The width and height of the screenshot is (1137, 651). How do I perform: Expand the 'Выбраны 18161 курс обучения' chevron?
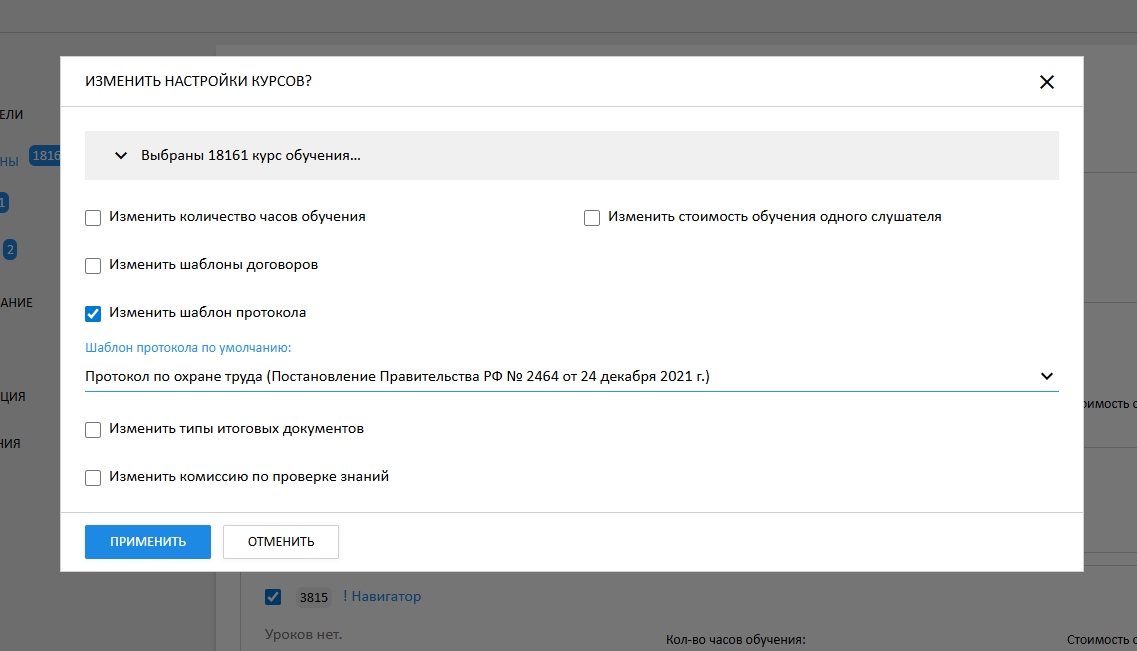tap(121, 156)
